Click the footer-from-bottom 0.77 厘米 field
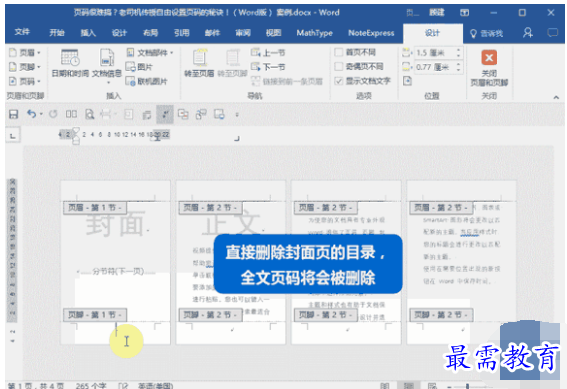Screen dimensions: 567x389 pyautogui.click(x=434, y=67)
